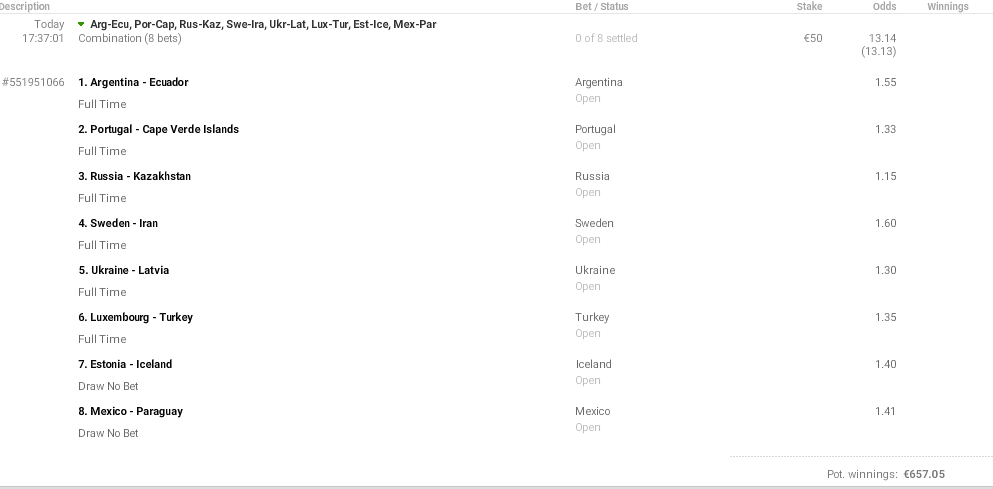Select the total odds 13.14

coord(882,38)
